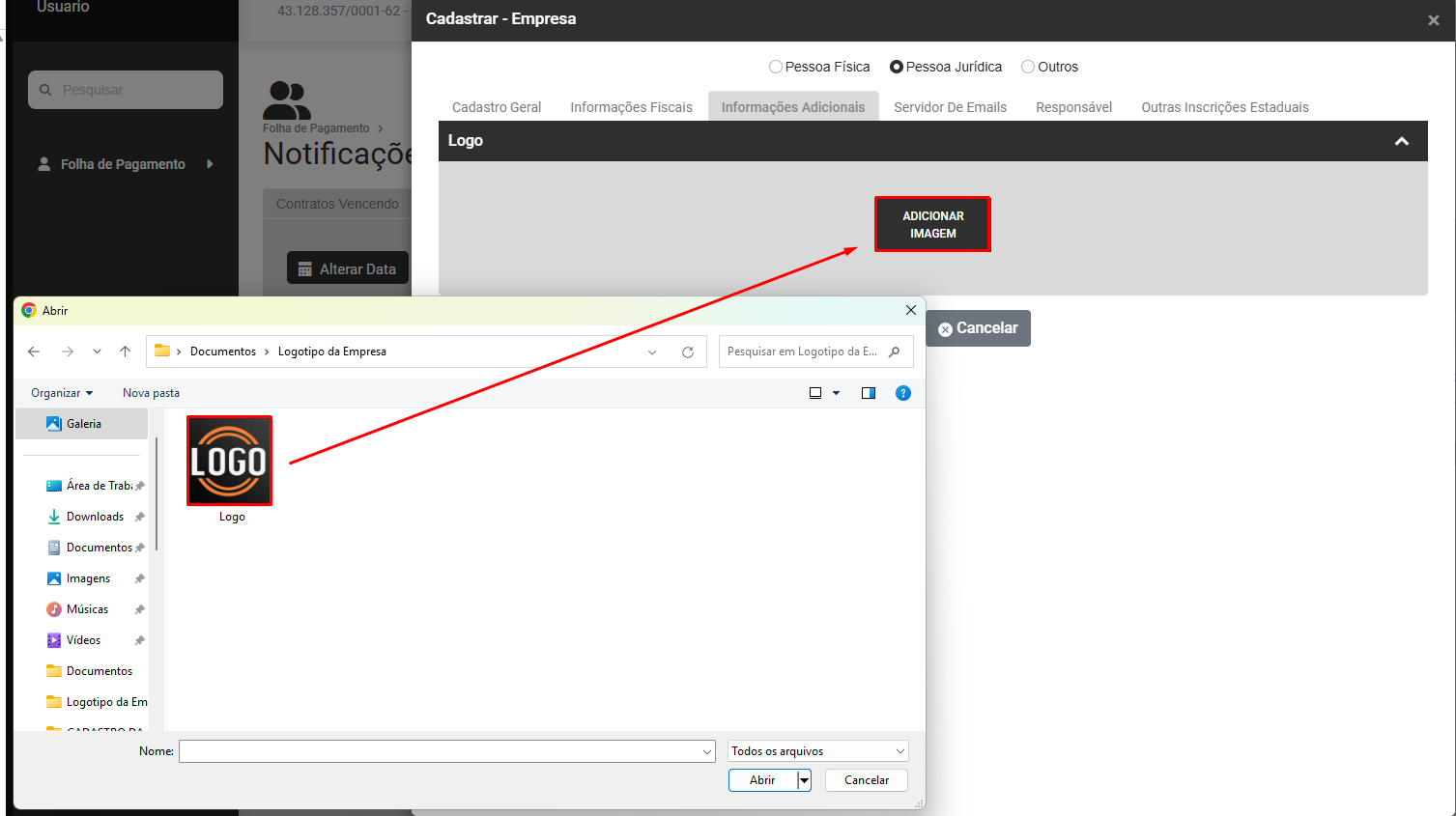This screenshot has height=816, width=1456.
Task: Switch to Servidor De Emails tab
Action: [x=950, y=107]
